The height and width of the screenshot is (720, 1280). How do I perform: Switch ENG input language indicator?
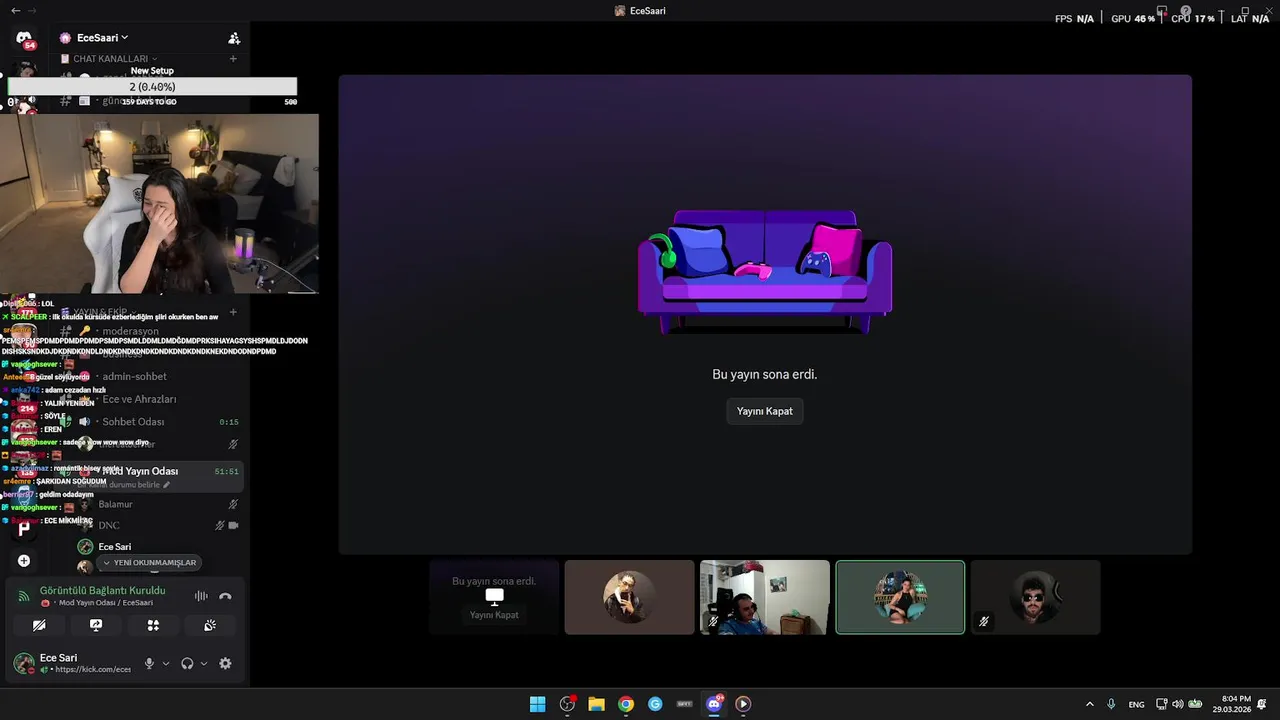click(x=1137, y=704)
